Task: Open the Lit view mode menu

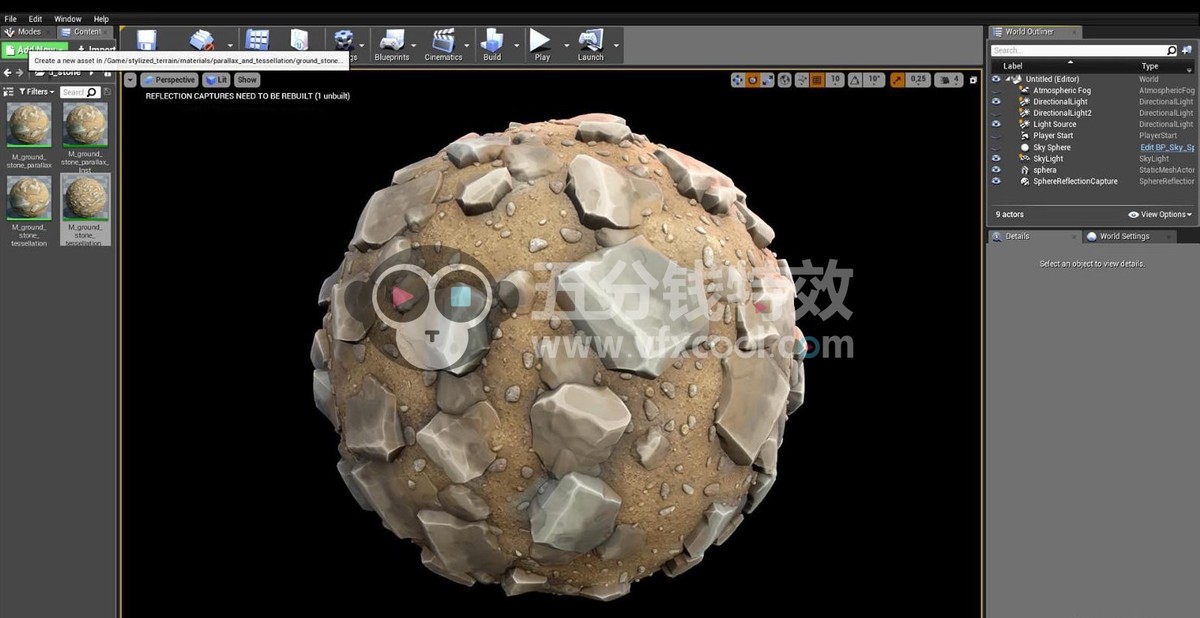Action: pyautogui.click(x=216, y=80)
